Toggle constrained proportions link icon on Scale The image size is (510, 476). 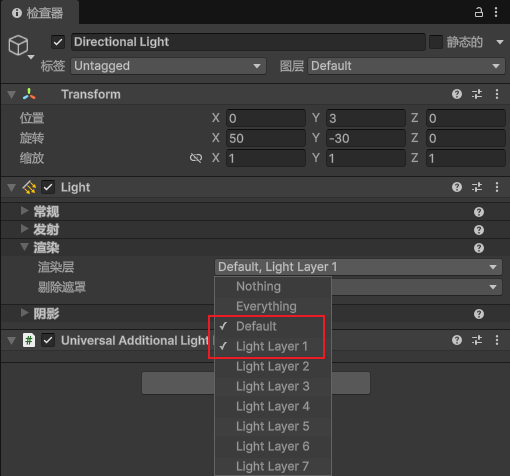196,158
